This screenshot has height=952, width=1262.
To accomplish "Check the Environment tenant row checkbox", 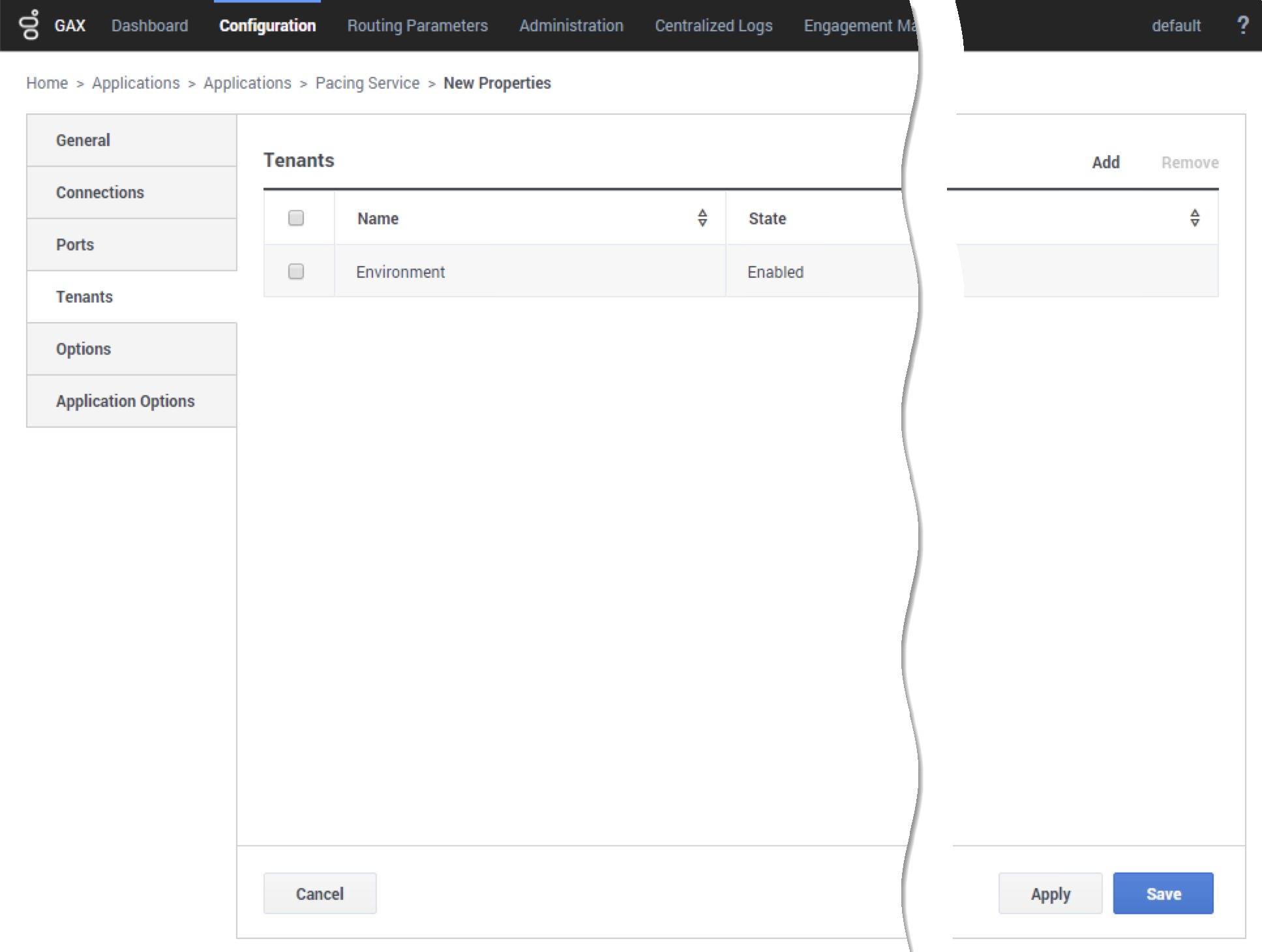I will click(296, 271).
